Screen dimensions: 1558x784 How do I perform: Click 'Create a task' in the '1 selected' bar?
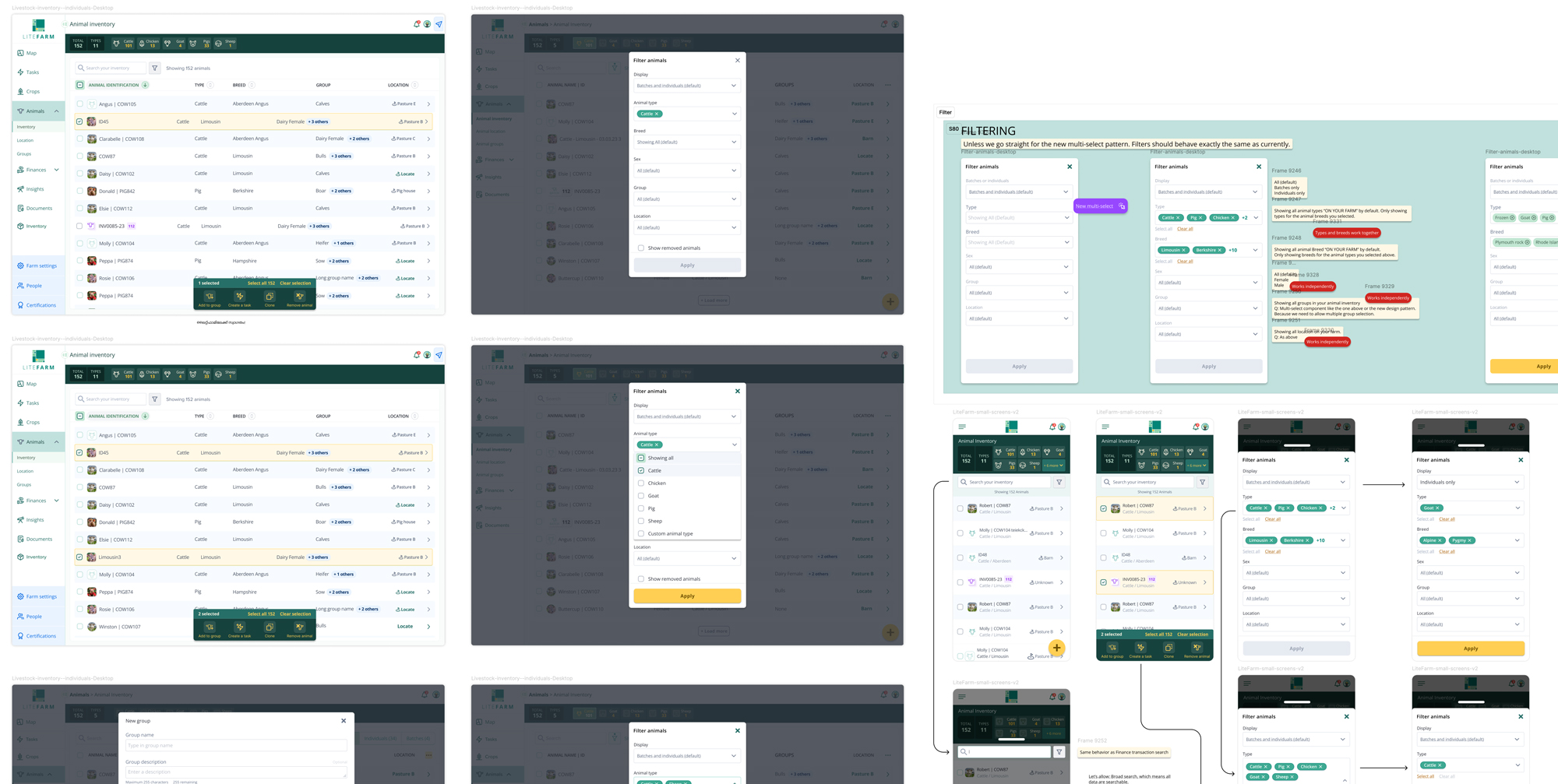point(239,299)
